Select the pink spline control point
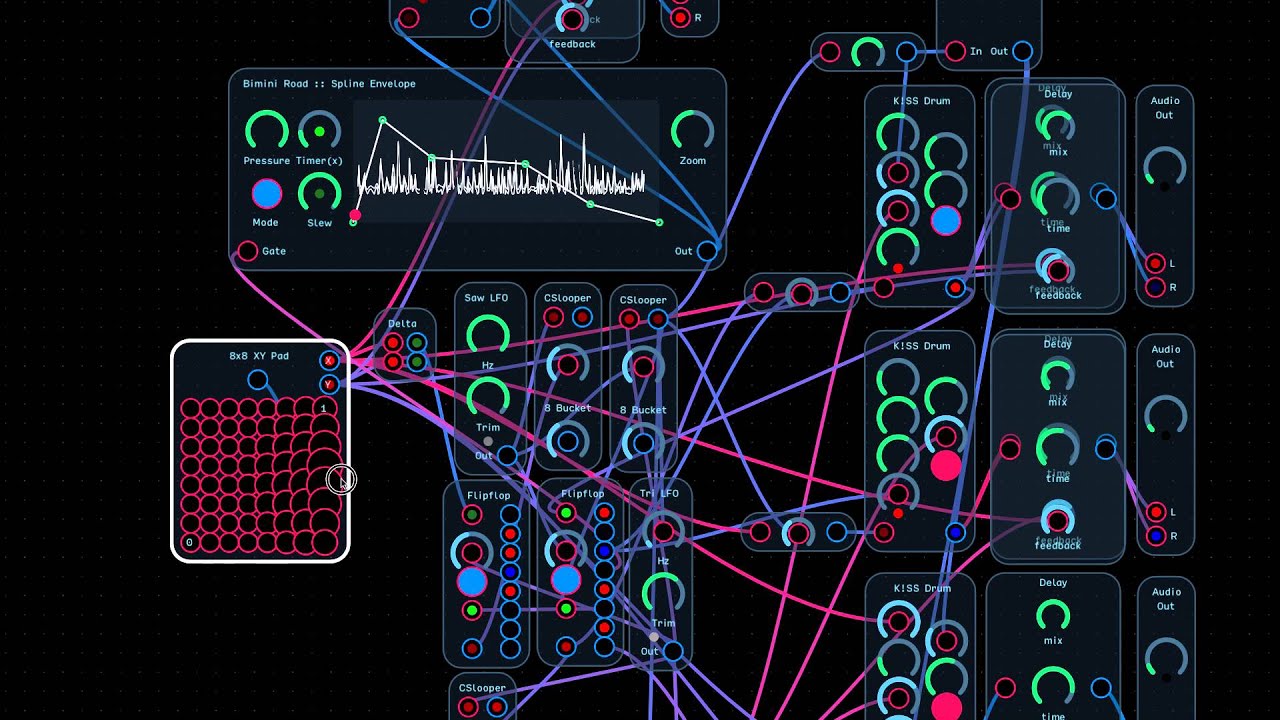Screen dimensions: 1280x720 355,215
